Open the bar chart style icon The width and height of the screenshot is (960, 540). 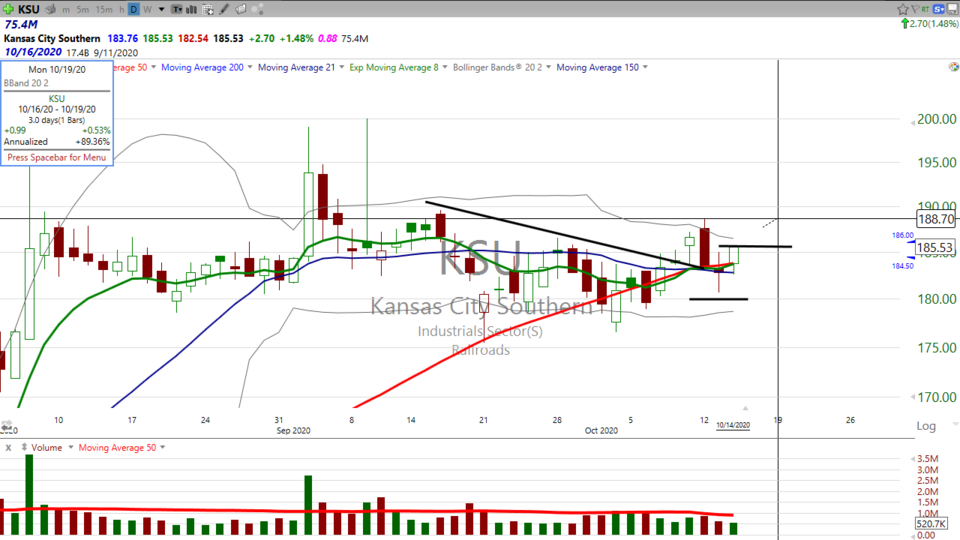point(192,9)
